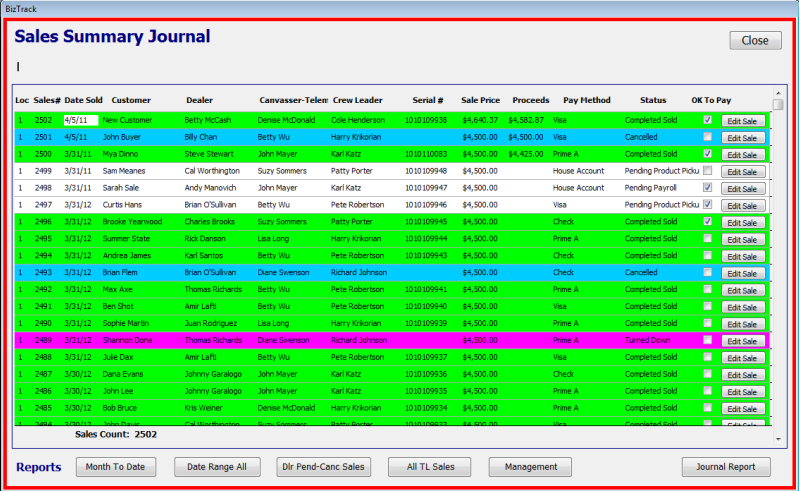Close the Sales Summary Journal window
Viewport: 800px width, 491px height.
pyautogui.click(x=755, y=40)
